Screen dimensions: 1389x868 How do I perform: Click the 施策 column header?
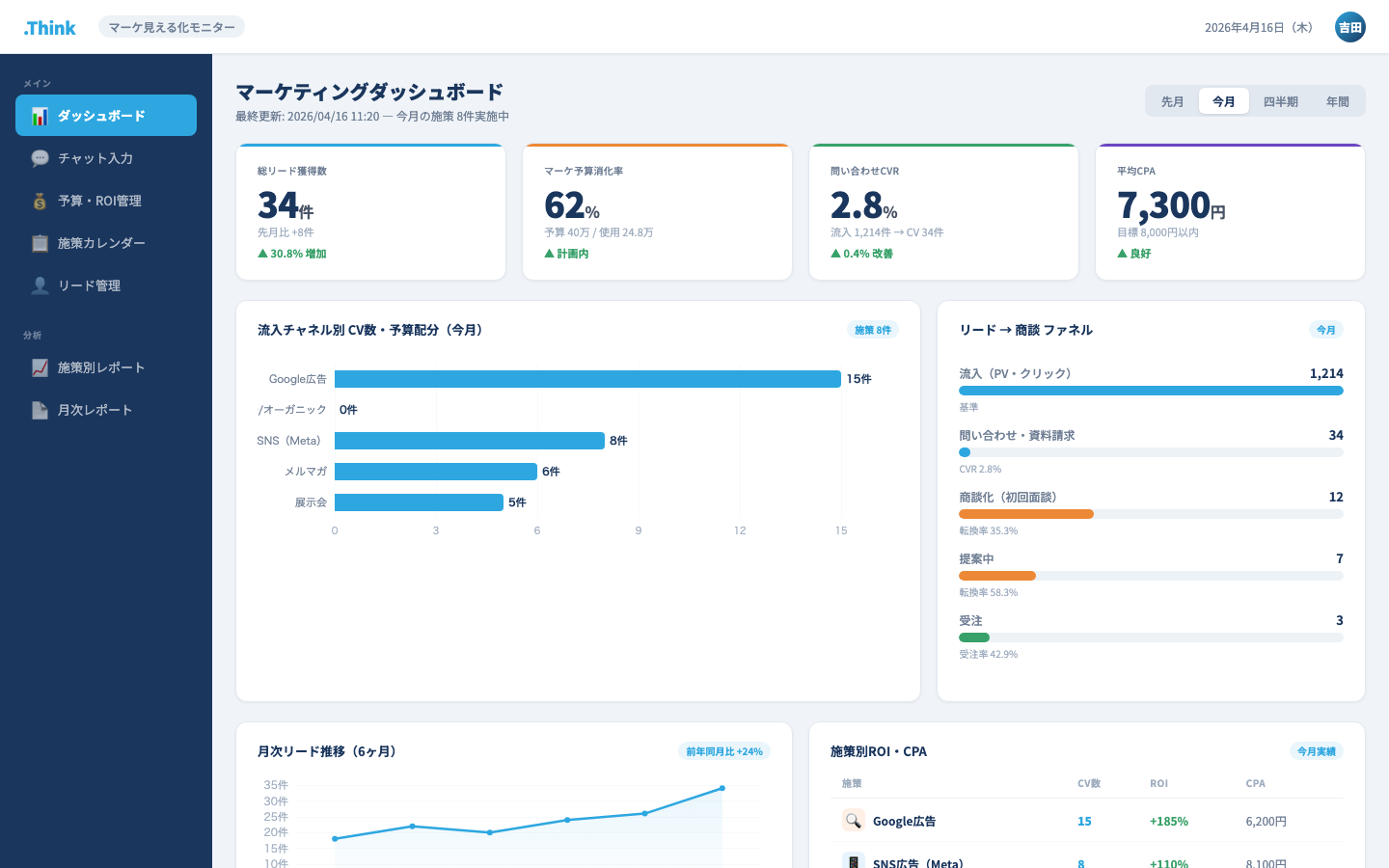tap(852, 783)
